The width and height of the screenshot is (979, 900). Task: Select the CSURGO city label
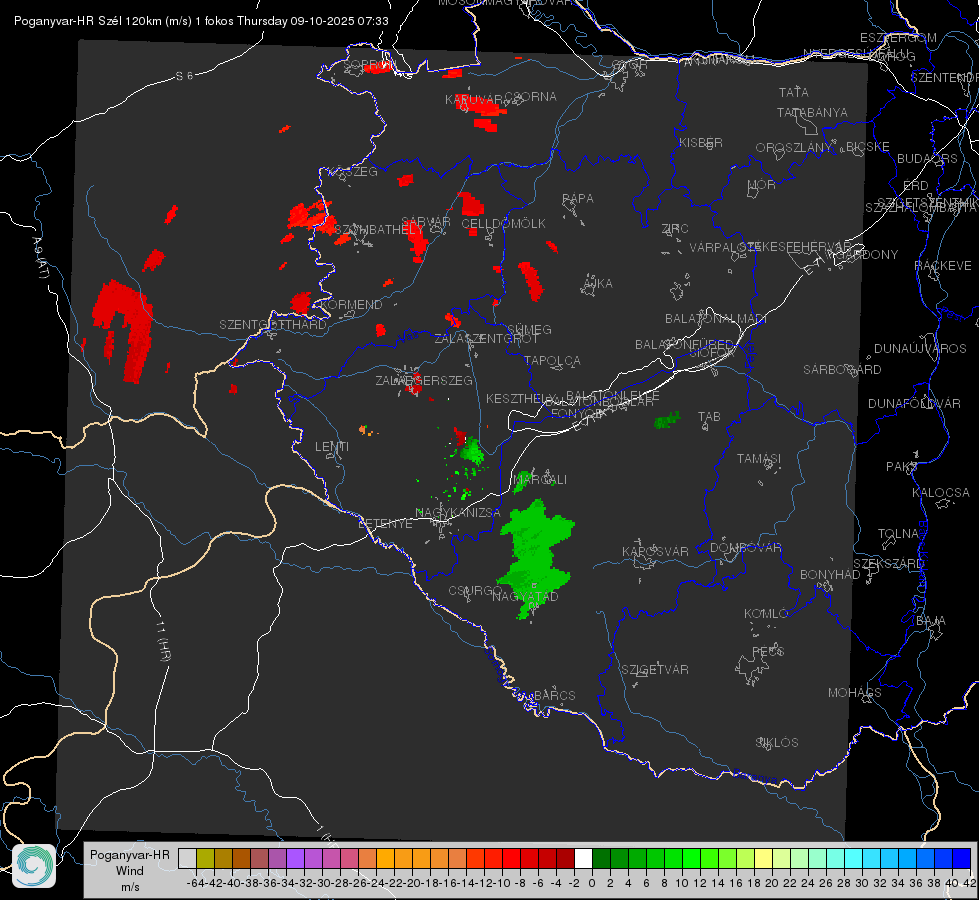(x=475, y=590)
